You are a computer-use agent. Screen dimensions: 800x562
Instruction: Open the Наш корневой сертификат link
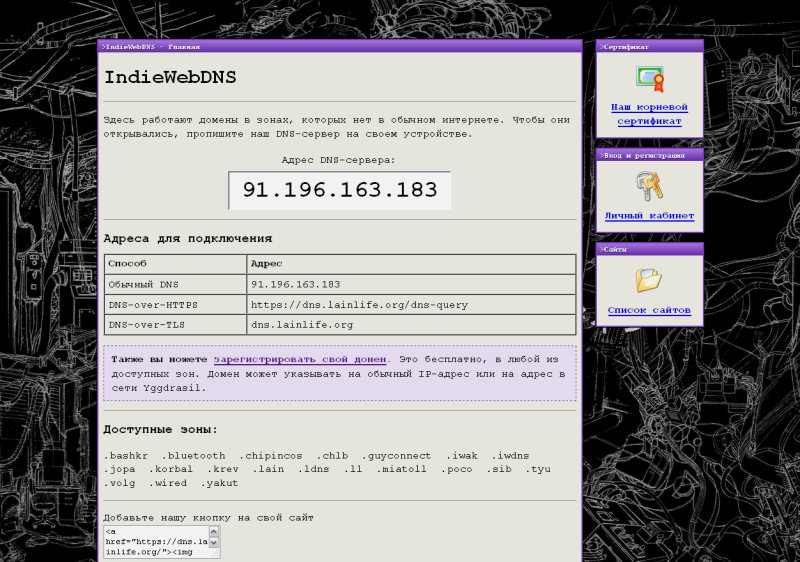click(649, 114)
